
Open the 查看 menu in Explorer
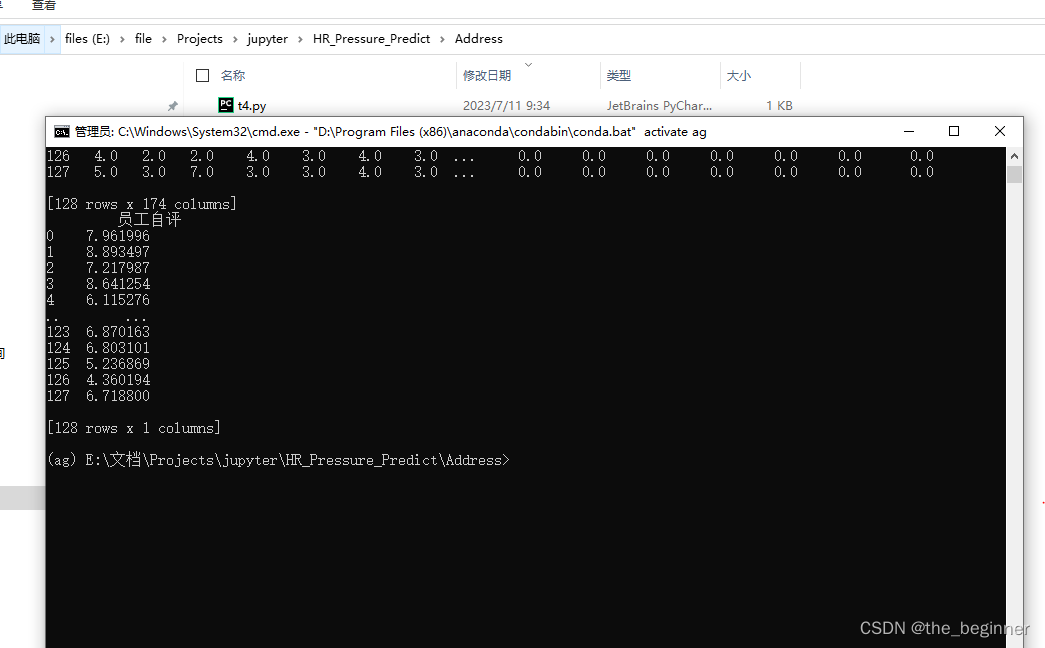point(44,6)
